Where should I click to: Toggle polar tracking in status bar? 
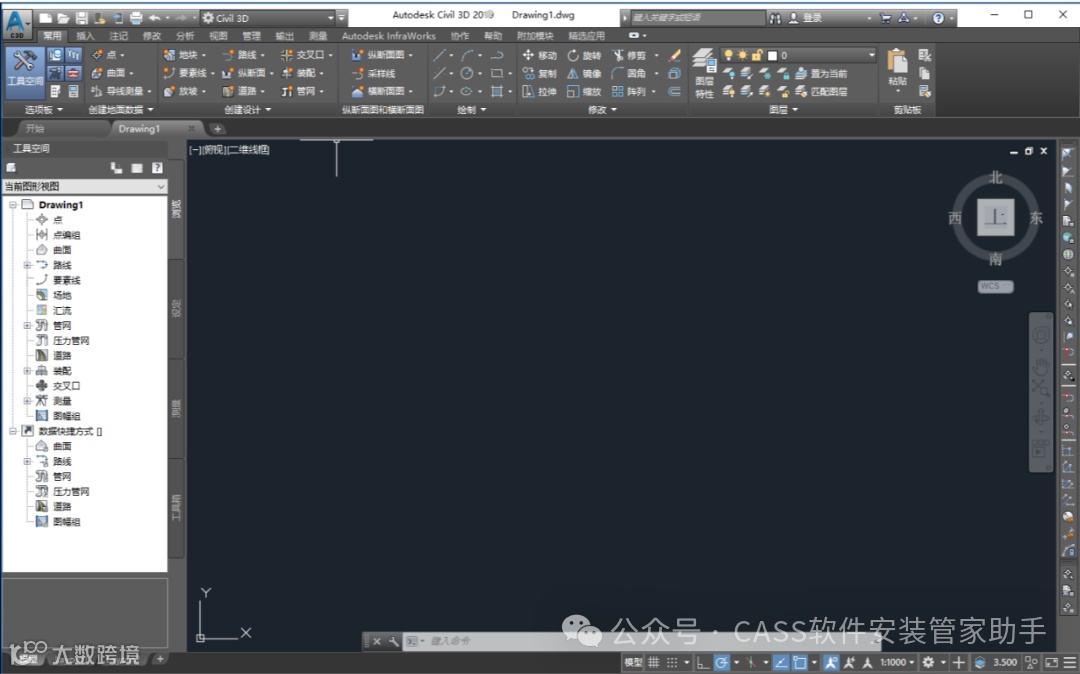pyautogui.click(x=721, y=662)
